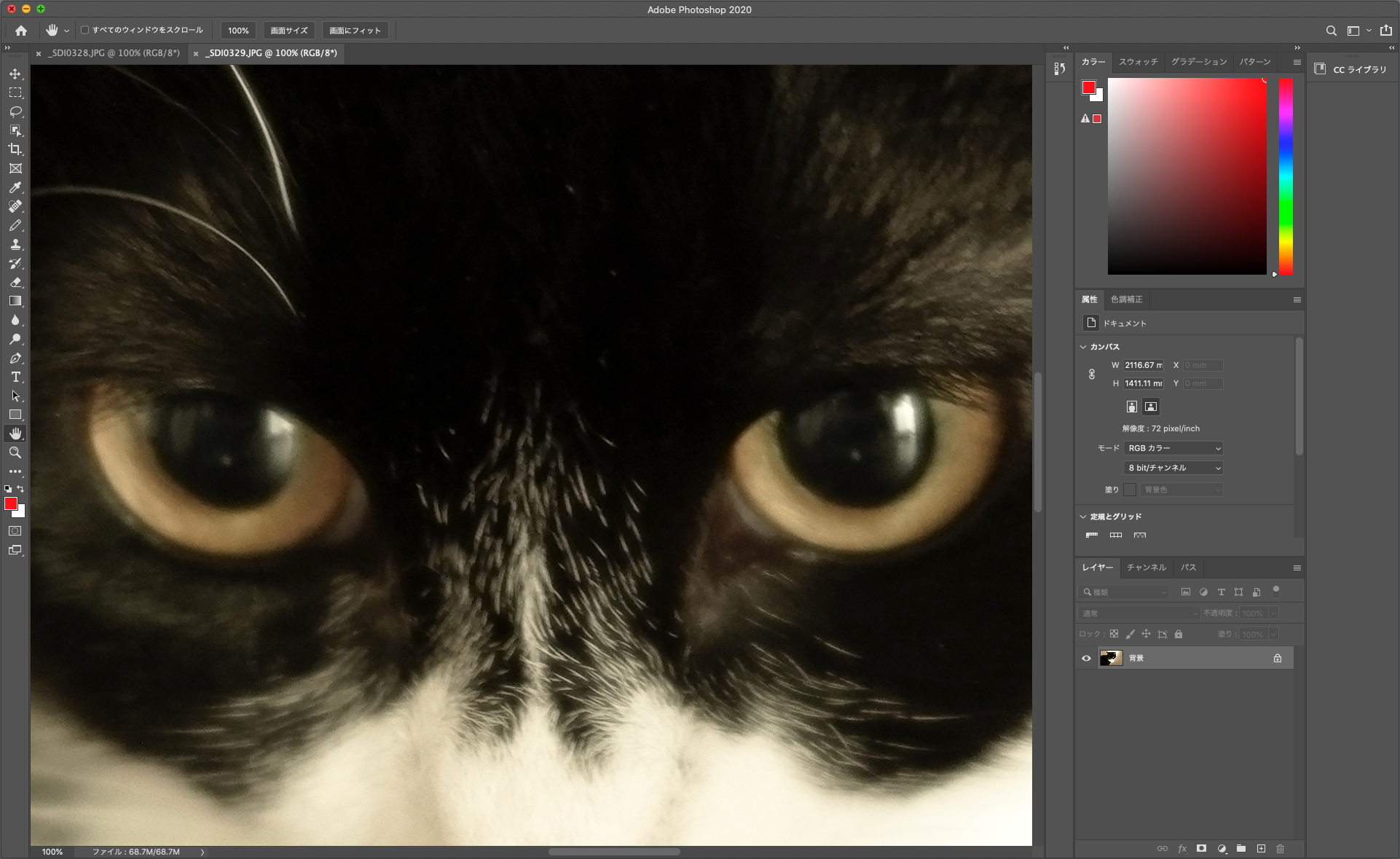The width and height of the screenshot is (1400, 859).
Task: Select the Horizontal Type tool
Action: (15, 377)
